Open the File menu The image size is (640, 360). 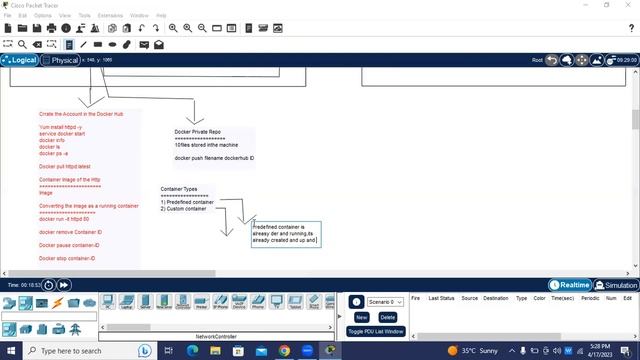[x=7, y=16]
